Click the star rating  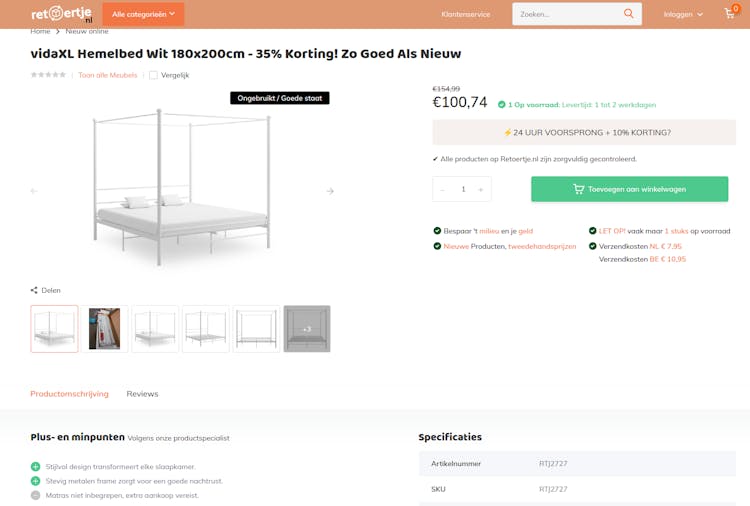pos(48,75)
